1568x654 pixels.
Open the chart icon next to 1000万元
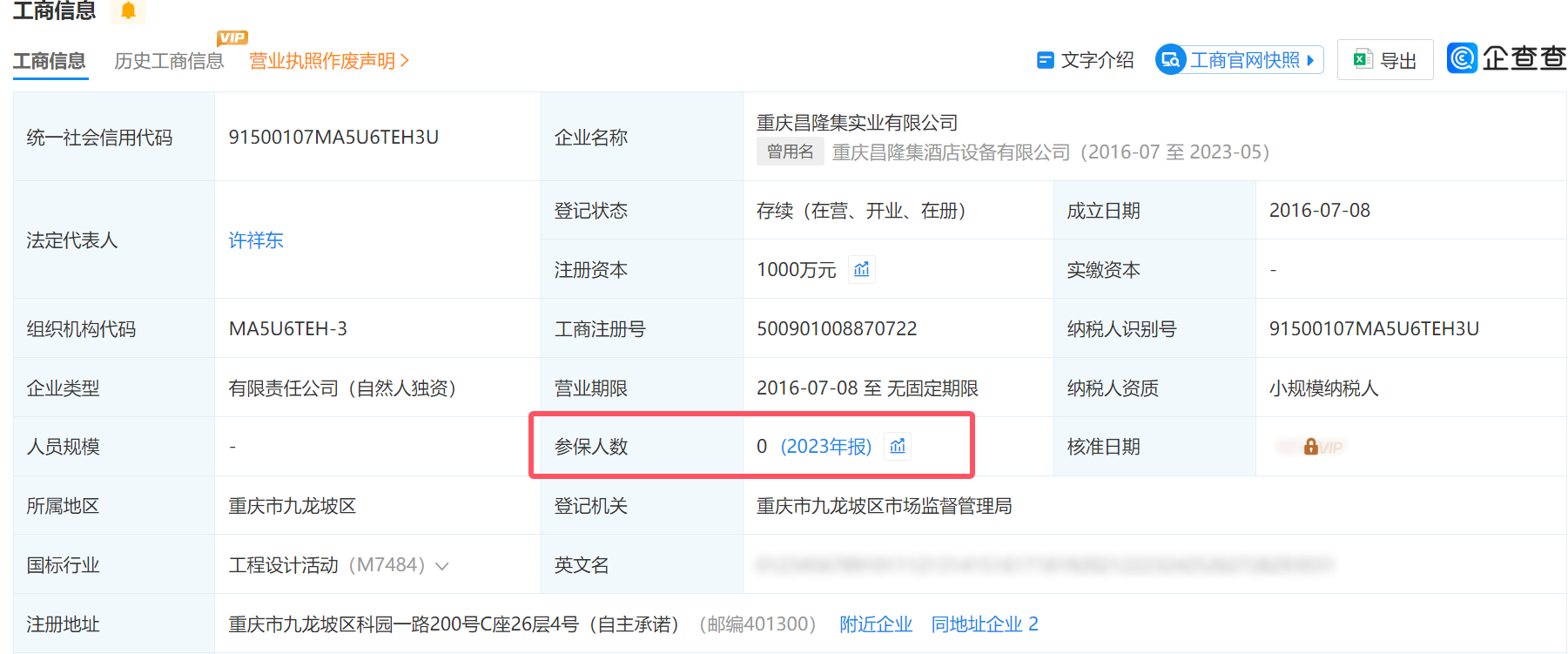[862, 269]
